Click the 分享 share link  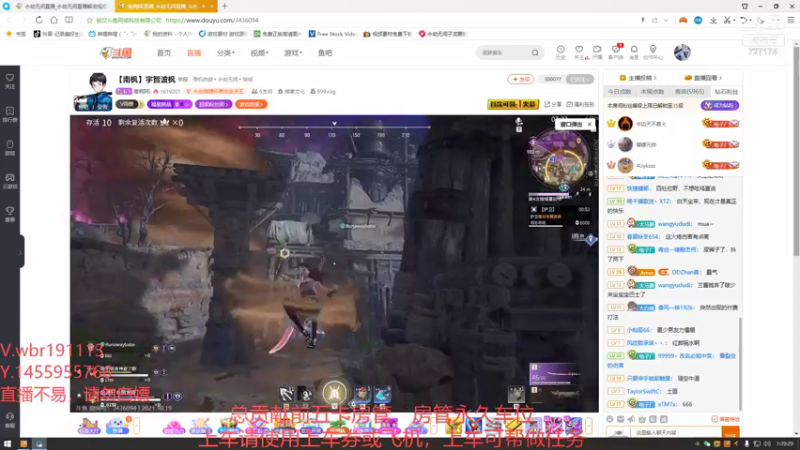point(553,104)
